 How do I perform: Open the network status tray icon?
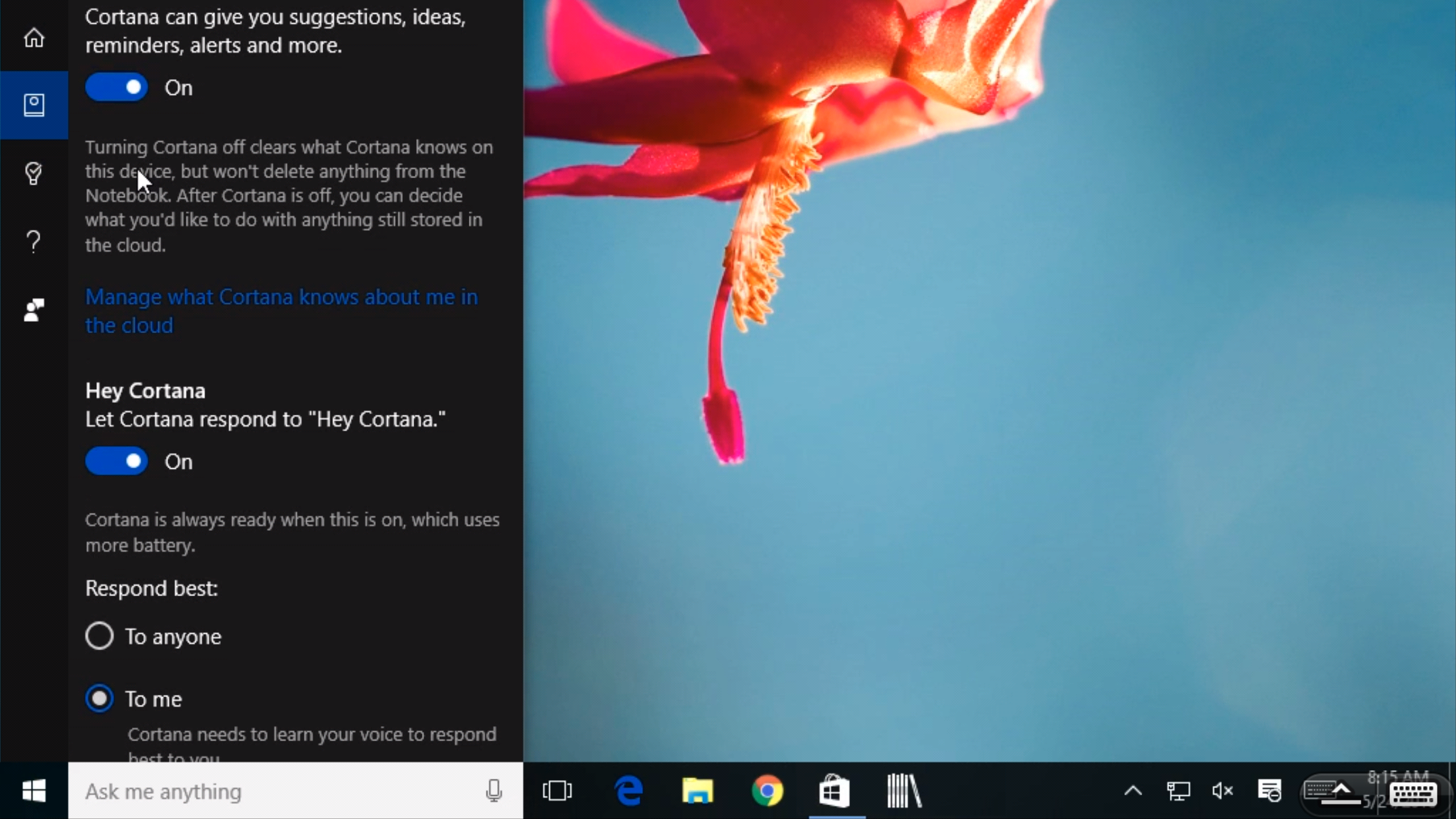tap(1178, 791)
